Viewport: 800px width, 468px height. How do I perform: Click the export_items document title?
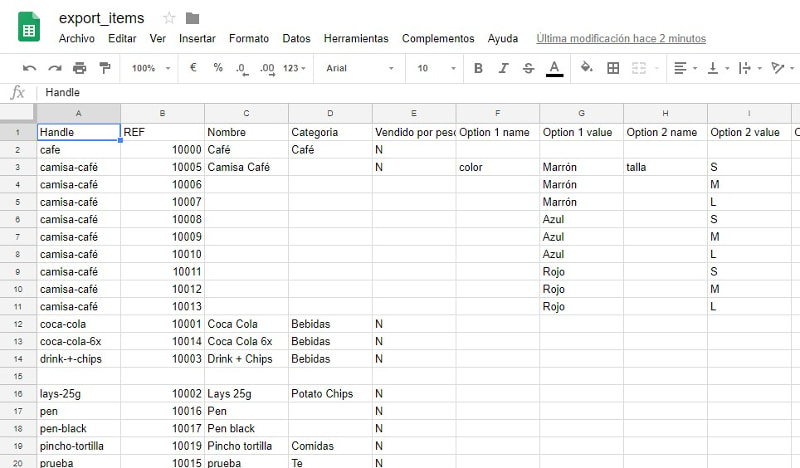coord(102,18)
